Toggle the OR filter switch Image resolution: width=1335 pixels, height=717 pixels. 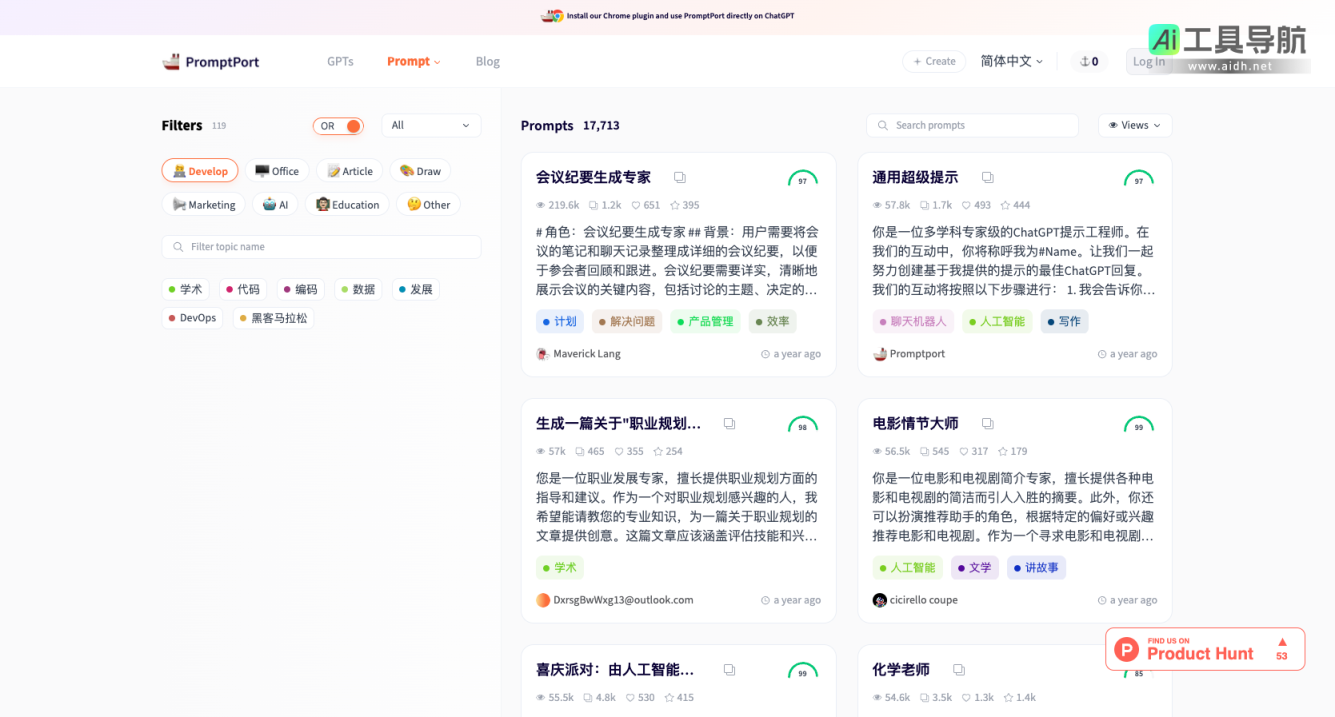(338, 125)
